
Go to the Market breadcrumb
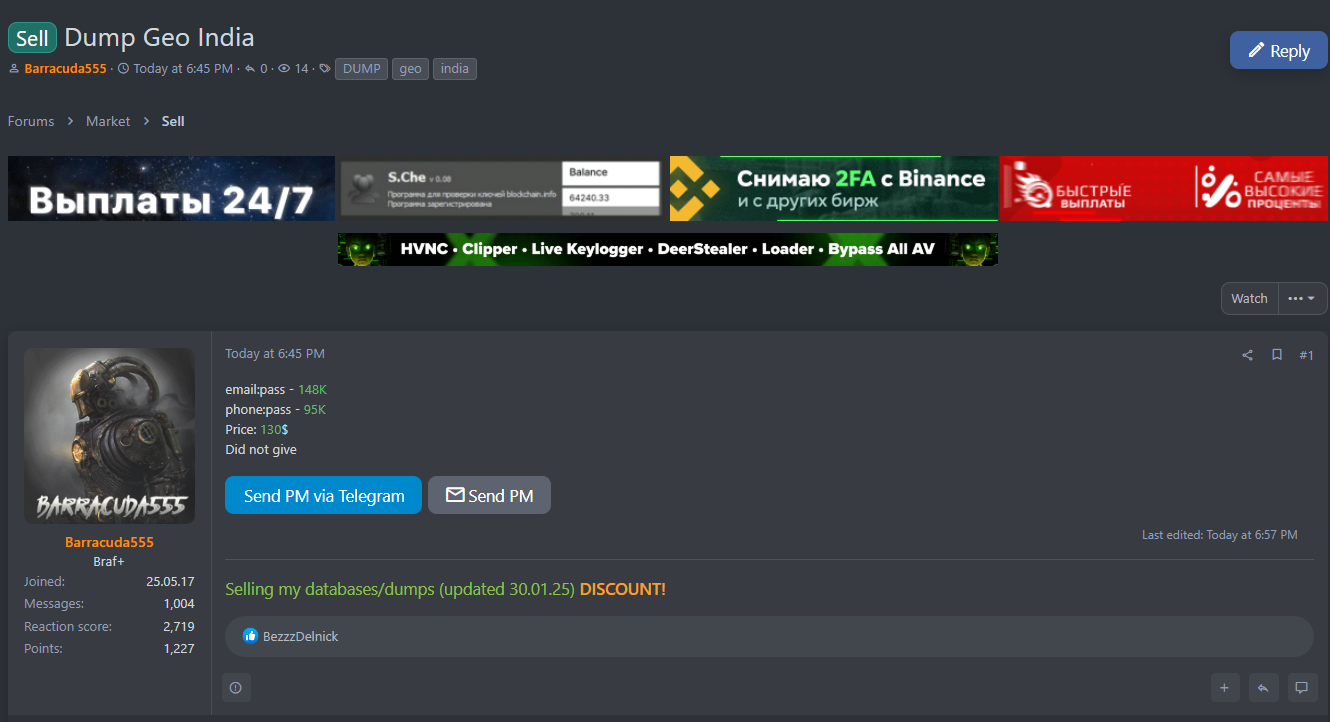coord(108,121)
